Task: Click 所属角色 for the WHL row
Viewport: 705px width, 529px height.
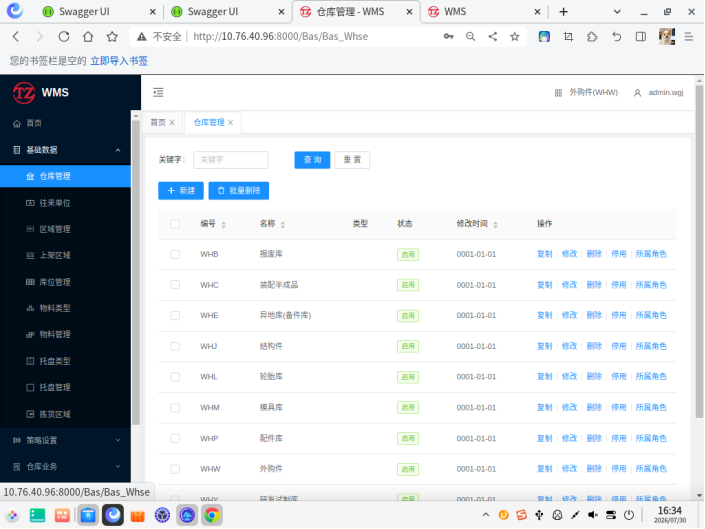Action: [651, 377]
